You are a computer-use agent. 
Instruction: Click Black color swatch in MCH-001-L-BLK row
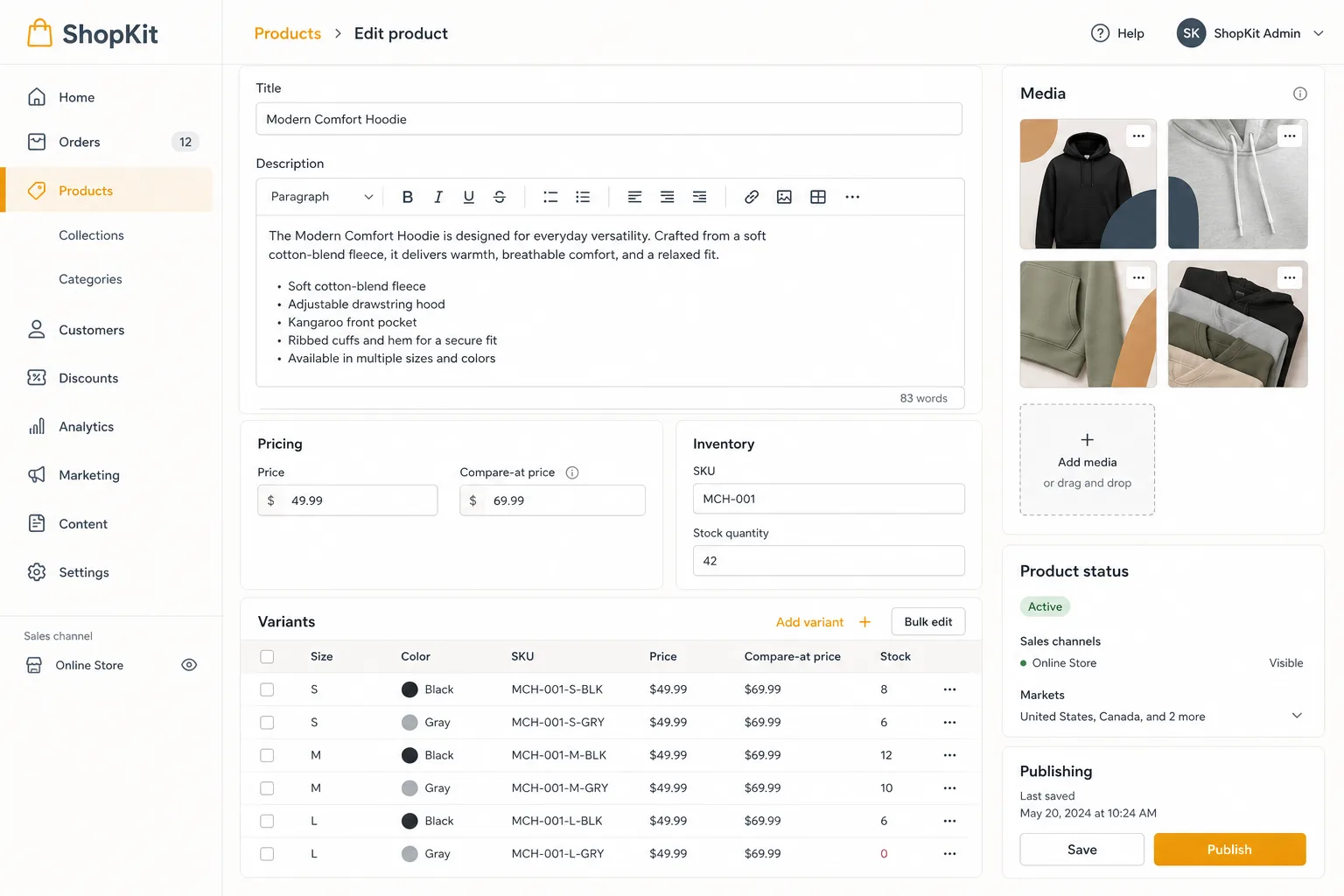tap(409, 821)
